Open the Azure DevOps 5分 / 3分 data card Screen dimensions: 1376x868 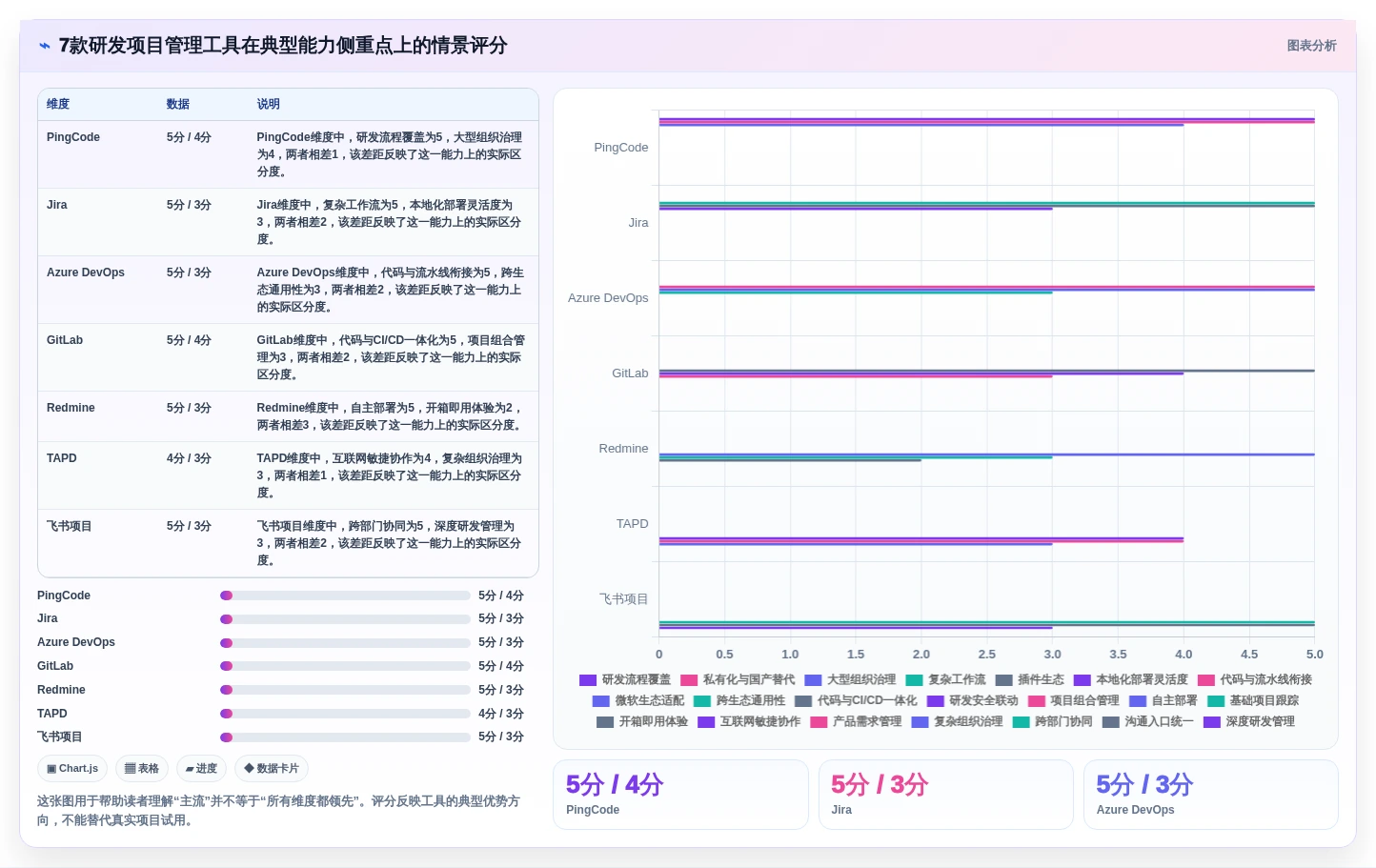(1211, 795)
